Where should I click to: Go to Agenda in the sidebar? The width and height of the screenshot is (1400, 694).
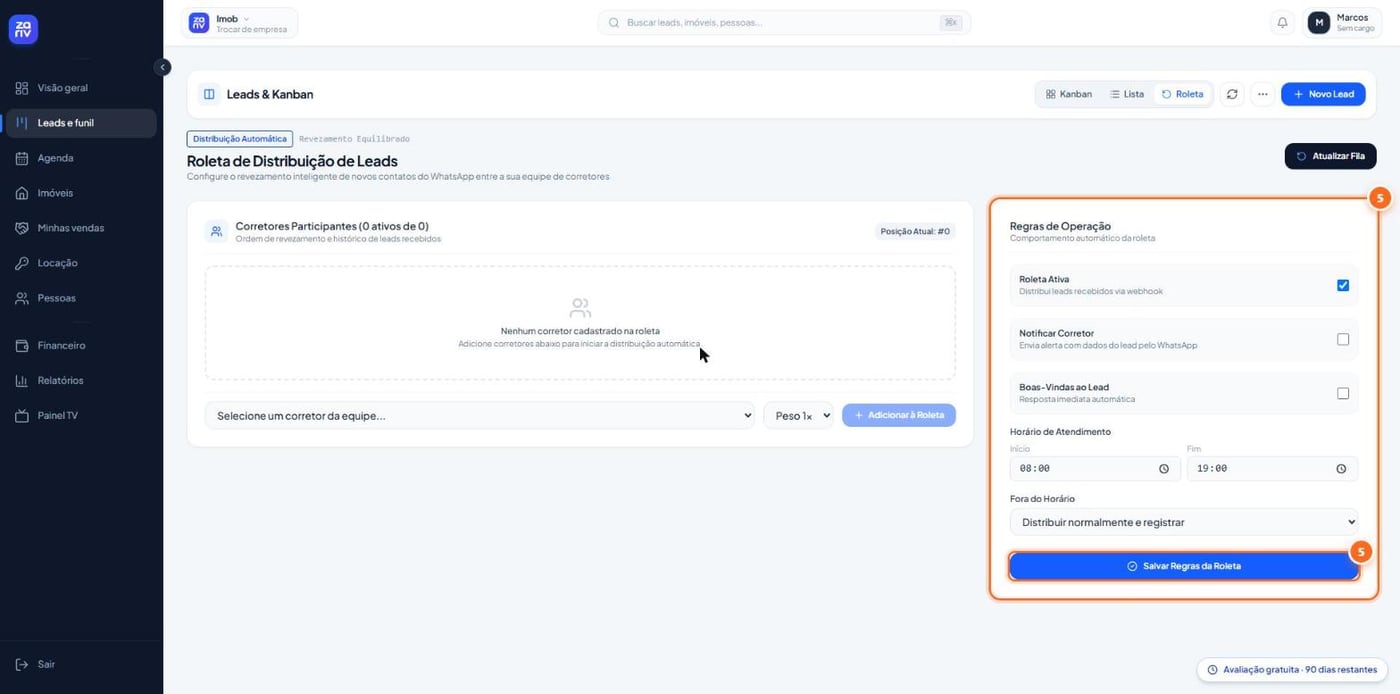pyautogui.click(x=81, y=158)
